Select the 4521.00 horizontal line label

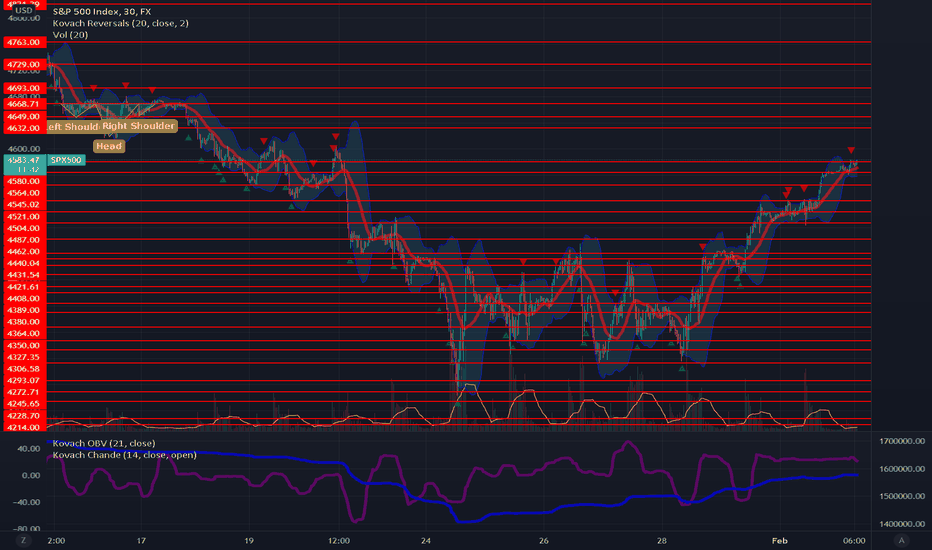coord(24,216)
